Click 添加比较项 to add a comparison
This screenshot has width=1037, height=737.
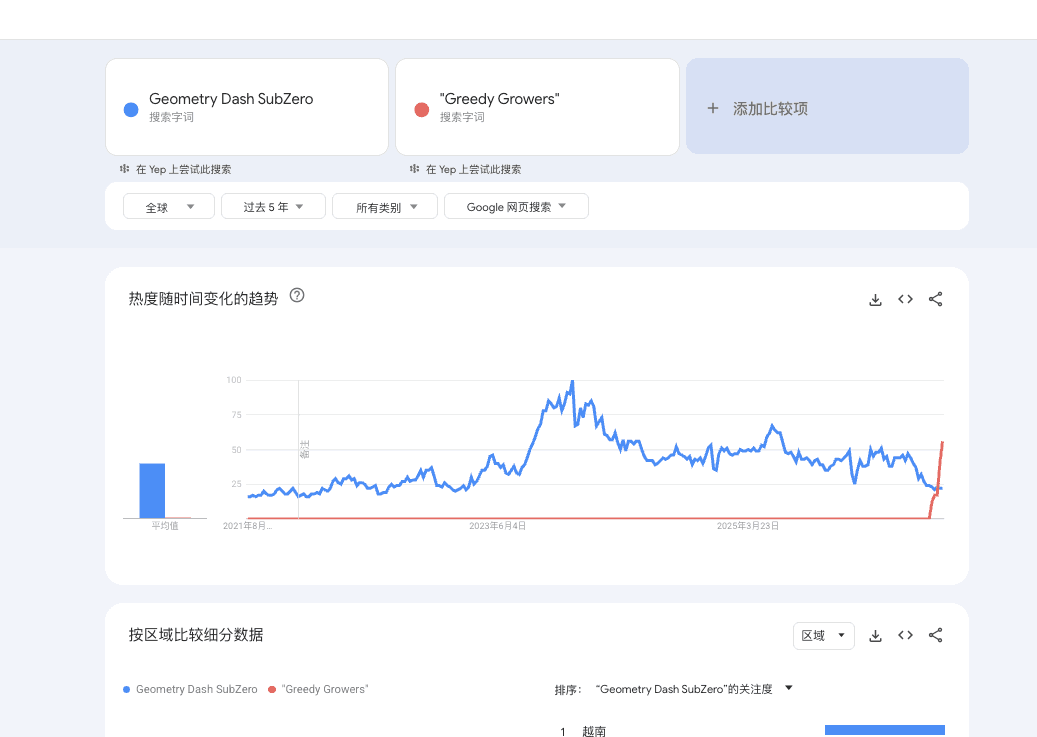click(827, 107)
